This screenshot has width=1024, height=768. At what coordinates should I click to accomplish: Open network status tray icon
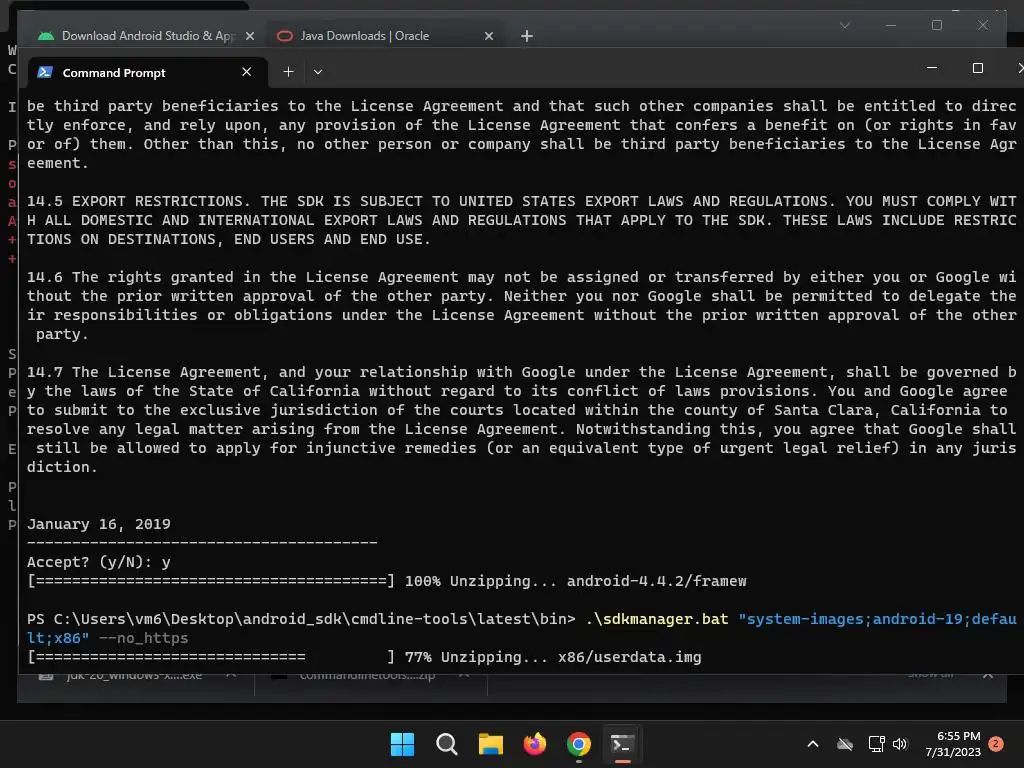(x=876, y=744)
